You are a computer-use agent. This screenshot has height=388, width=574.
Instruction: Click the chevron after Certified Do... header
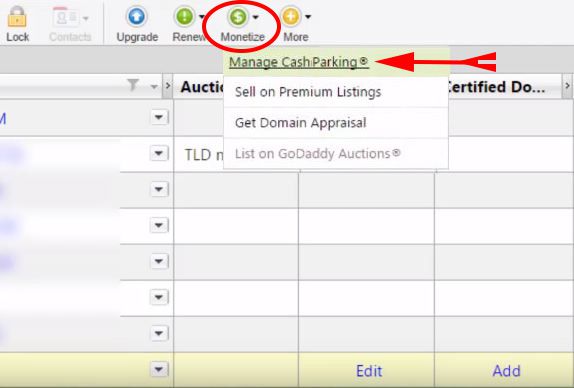[x=567, y=86]
